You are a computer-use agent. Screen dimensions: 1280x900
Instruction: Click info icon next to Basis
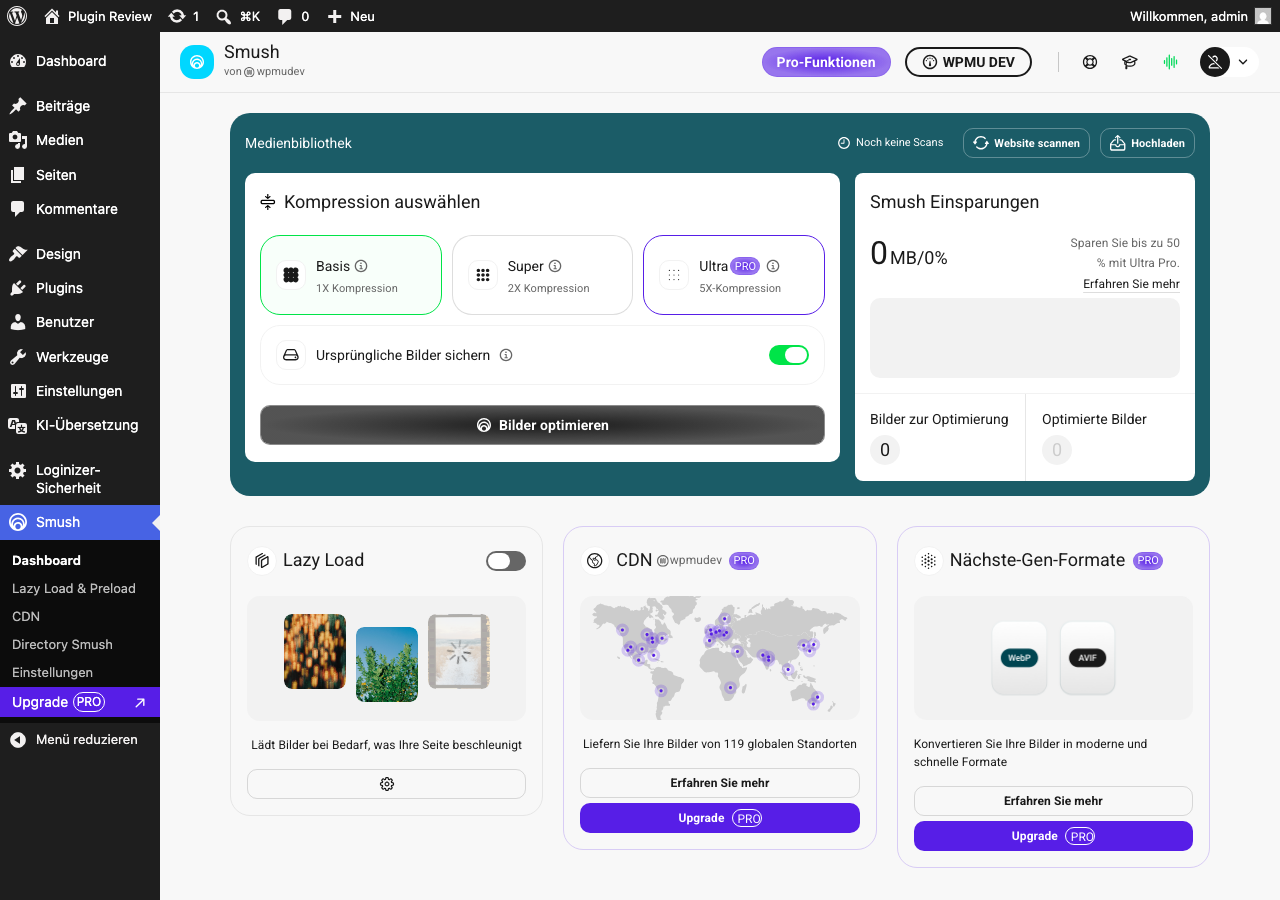pyautogui.click(x=361, y=266)
